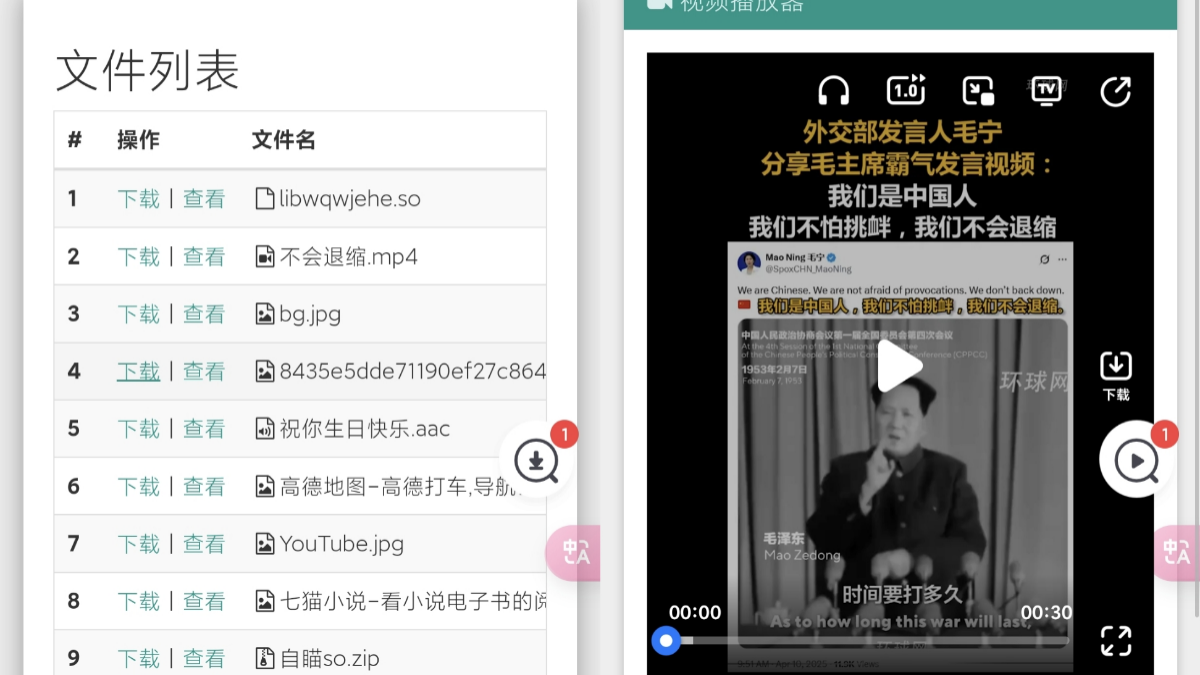
Task: Tap the headphones audio-only icon
Action: [833, 91]
